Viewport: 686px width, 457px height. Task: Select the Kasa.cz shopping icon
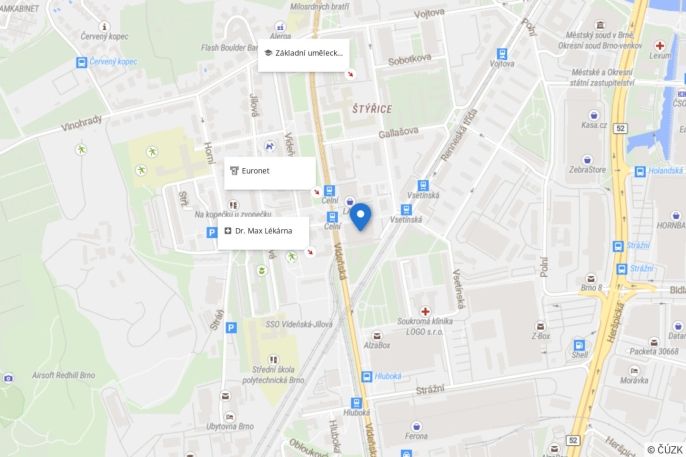coord(594,115)
